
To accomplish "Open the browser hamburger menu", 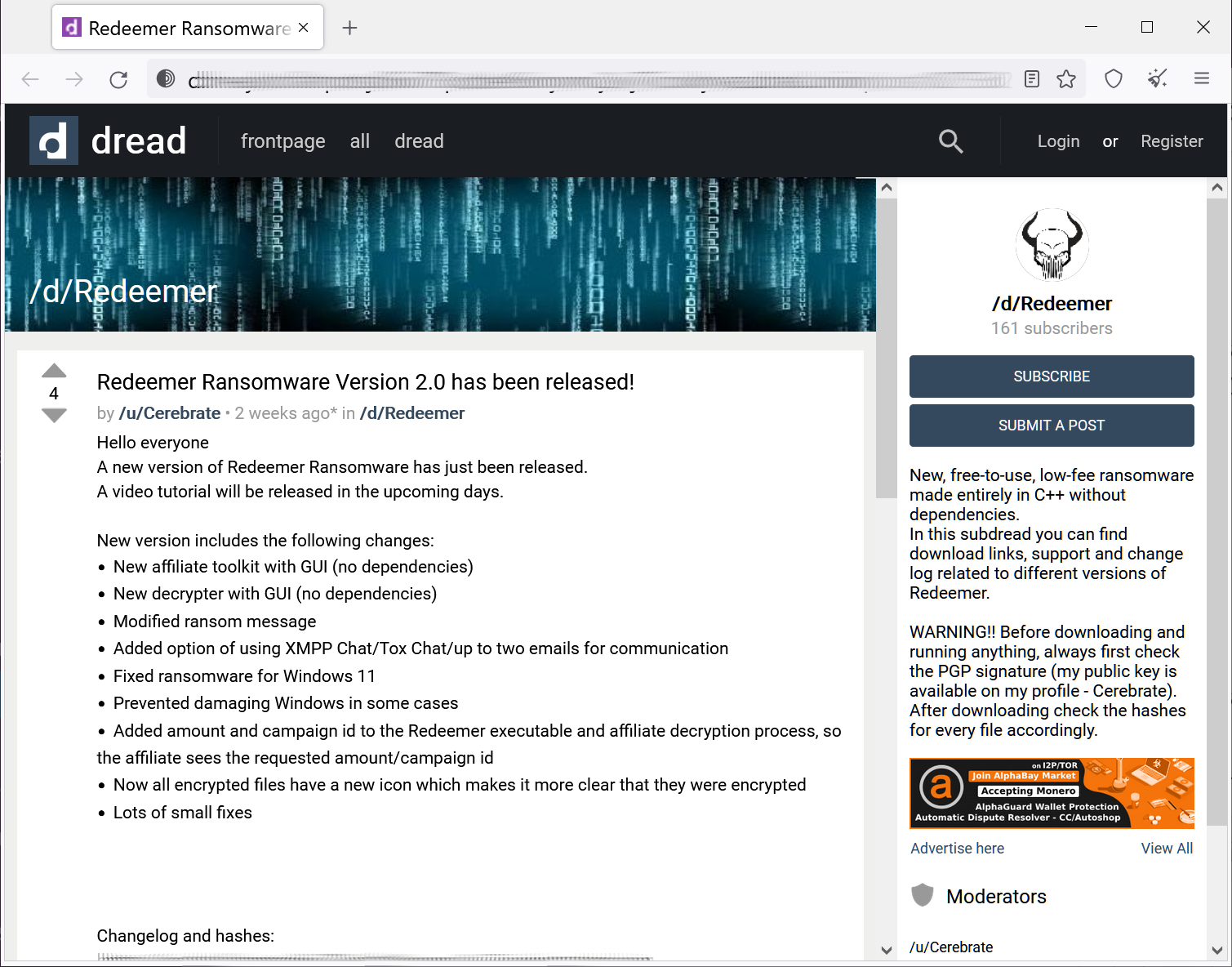I will pos(1202,78).
